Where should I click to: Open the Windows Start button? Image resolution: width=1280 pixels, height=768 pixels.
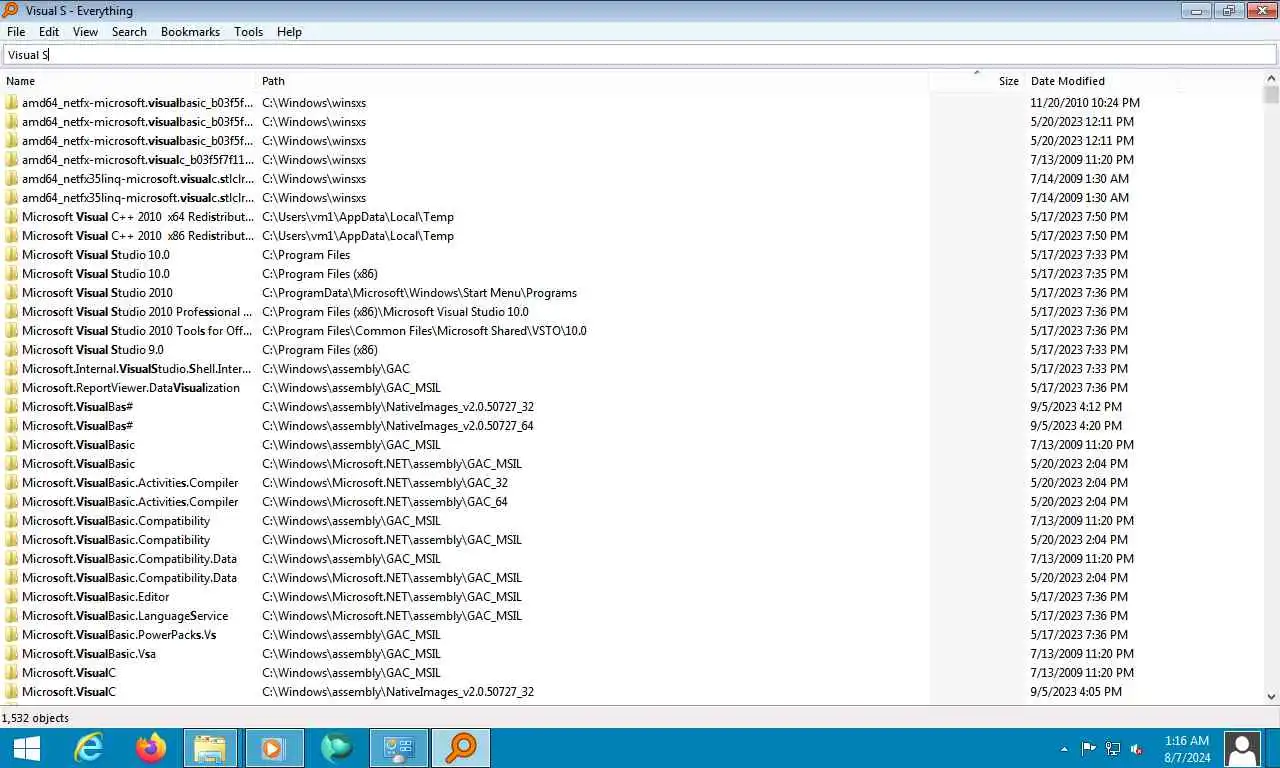27,747
